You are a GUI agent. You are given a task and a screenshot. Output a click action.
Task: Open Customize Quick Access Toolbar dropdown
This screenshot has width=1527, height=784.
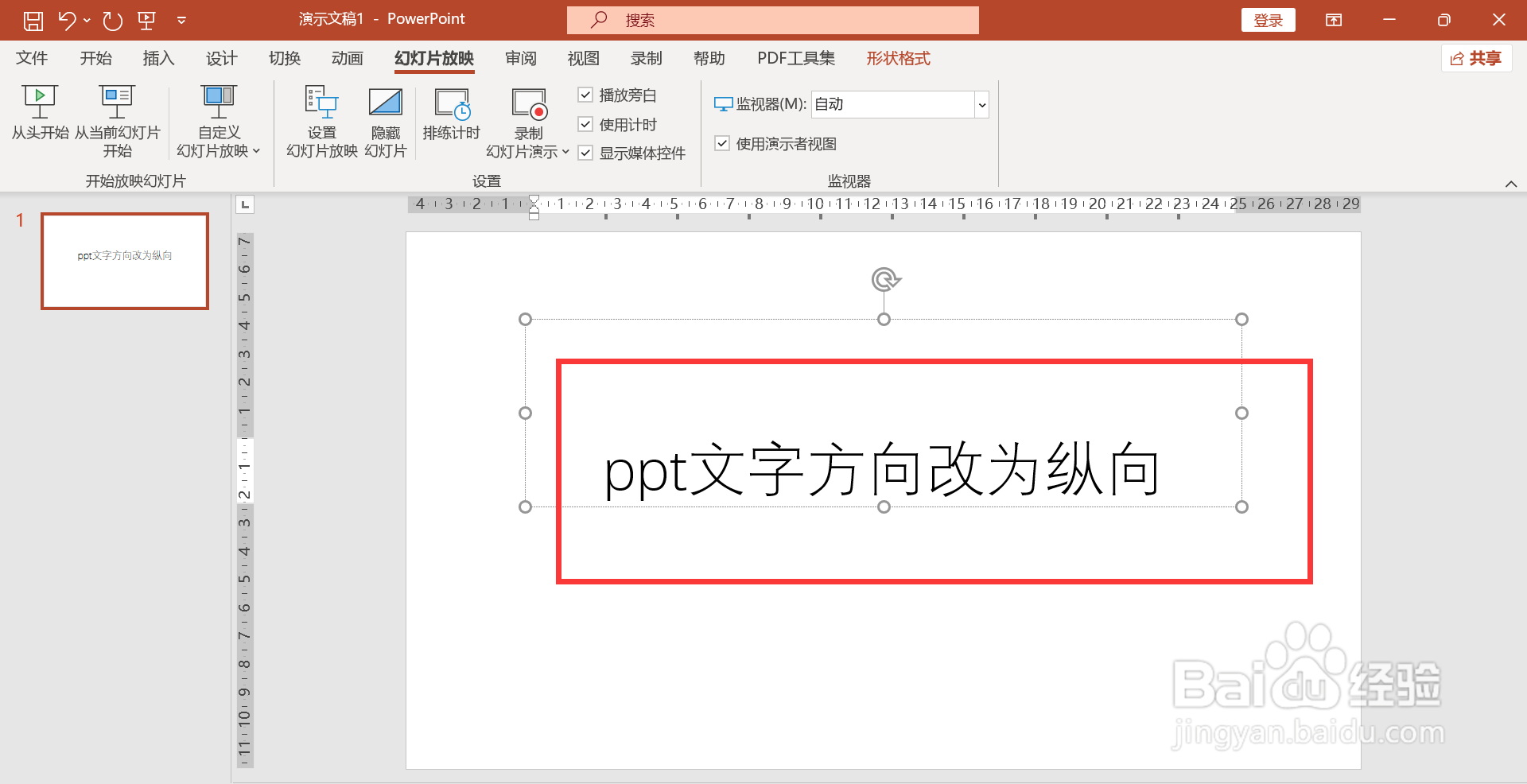pos(181,21)
